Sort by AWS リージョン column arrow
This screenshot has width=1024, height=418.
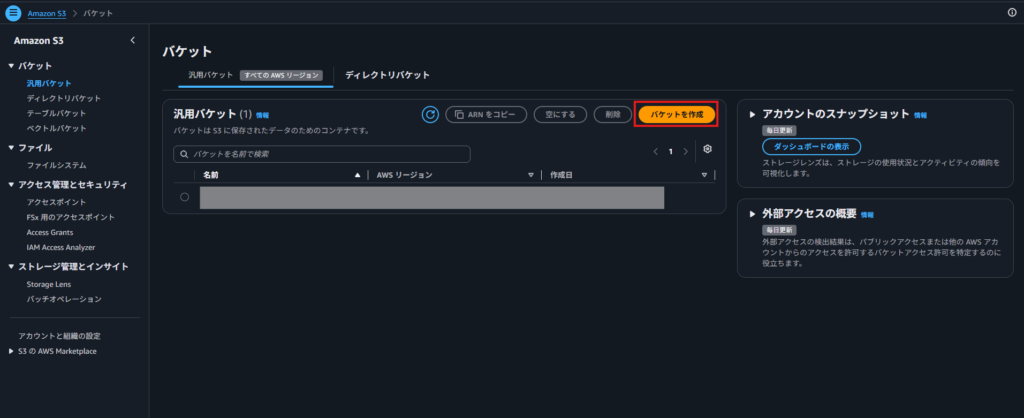[x=531, y=175]
